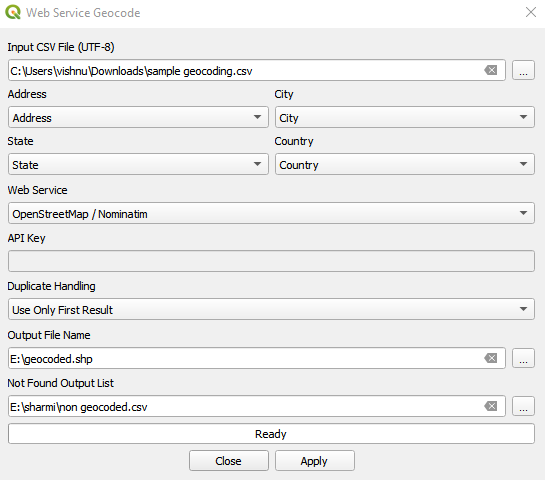Click the 'Web Service' label

click(x=38, y=190)
